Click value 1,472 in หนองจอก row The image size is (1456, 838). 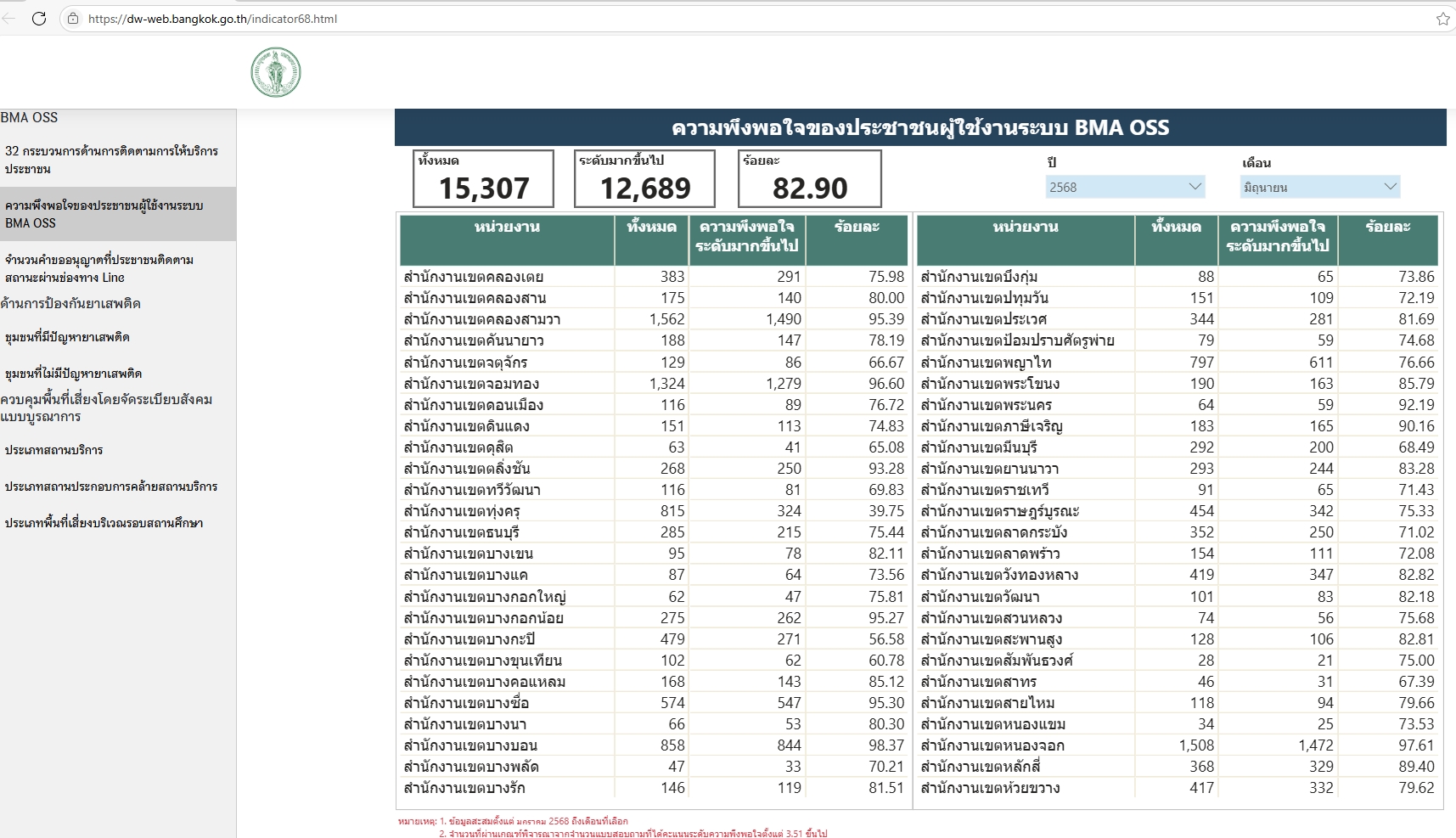pos(1316,745)
